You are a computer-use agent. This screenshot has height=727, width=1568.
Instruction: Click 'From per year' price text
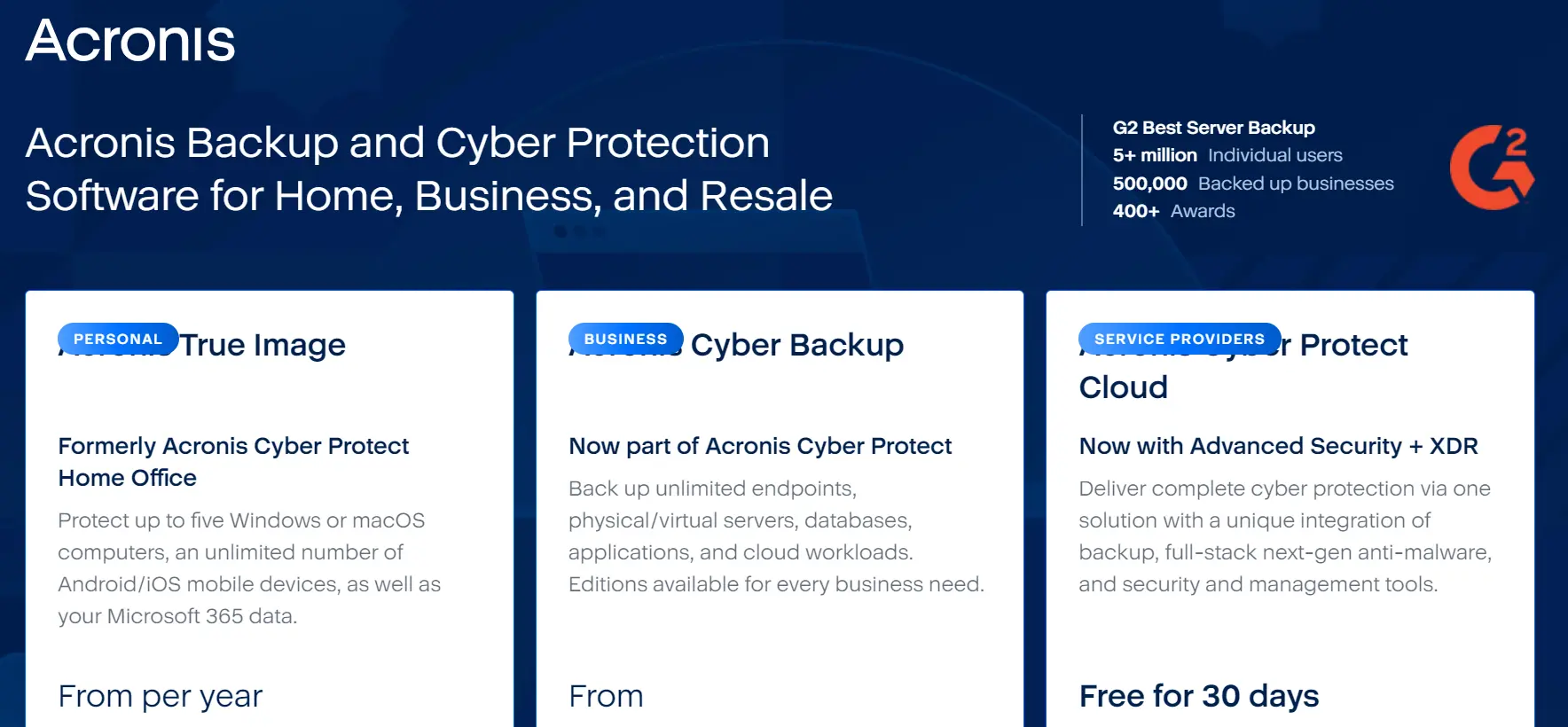tap(161, 696)
